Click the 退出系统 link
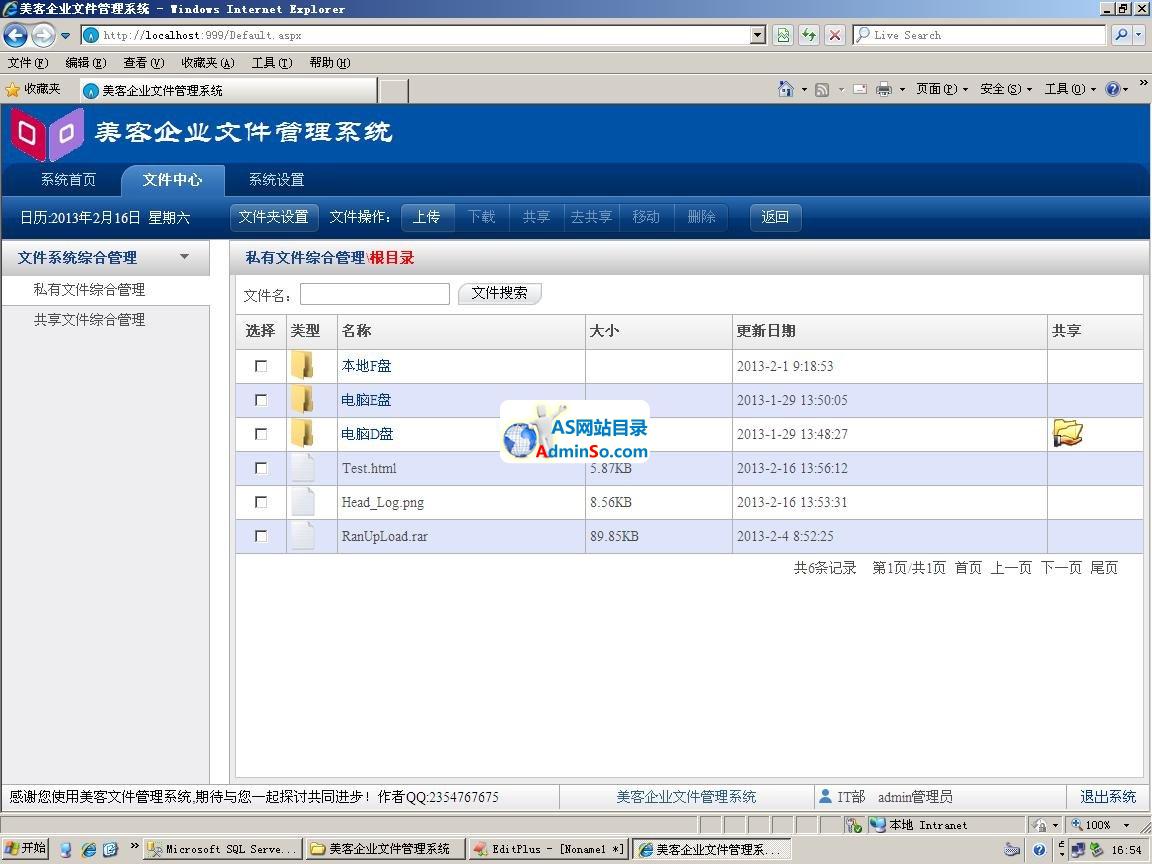This screenshot has width=1152, height=864. tap(1108, 796)
